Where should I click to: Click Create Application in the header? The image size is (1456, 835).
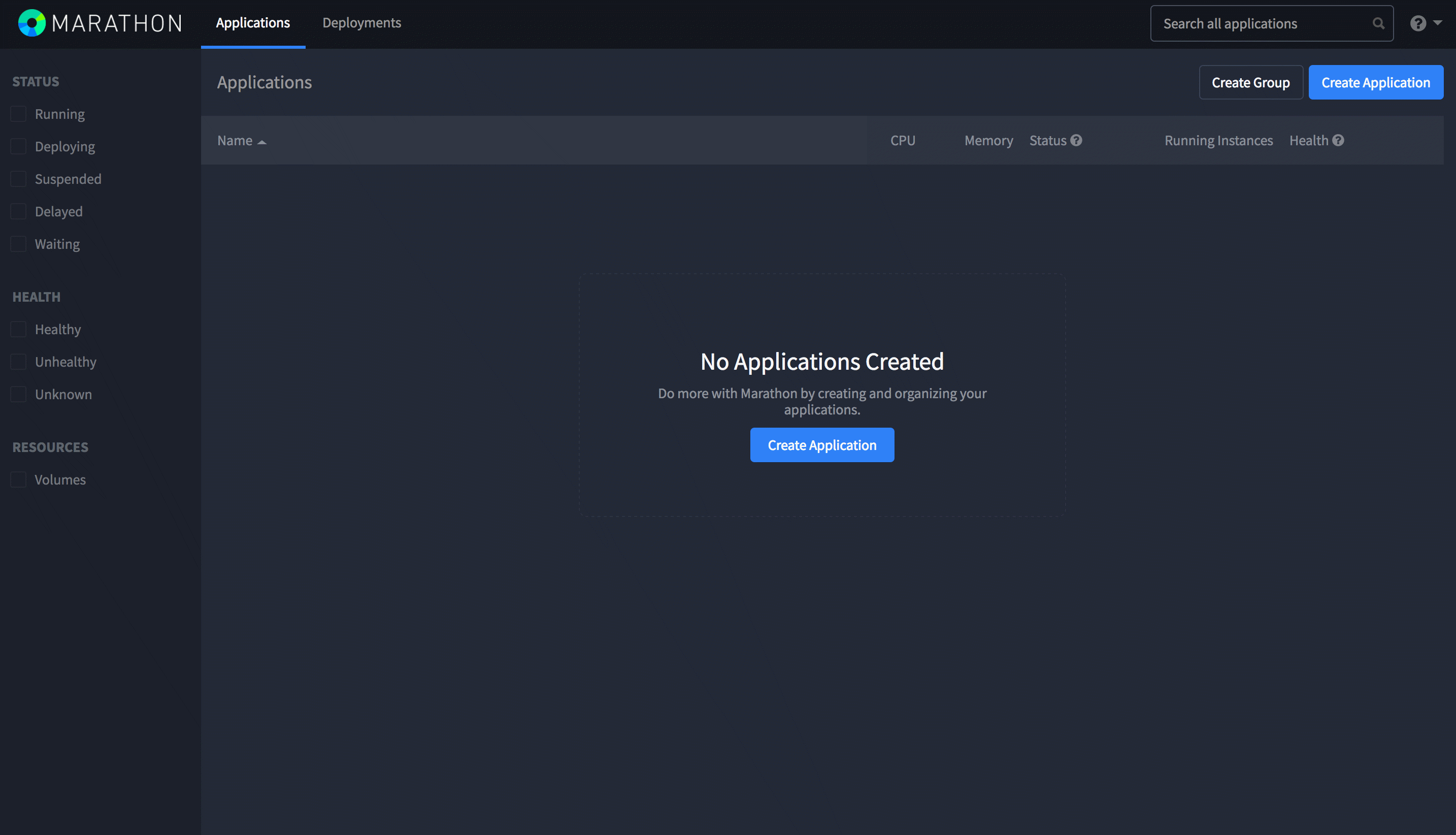tap(1376, 82)
